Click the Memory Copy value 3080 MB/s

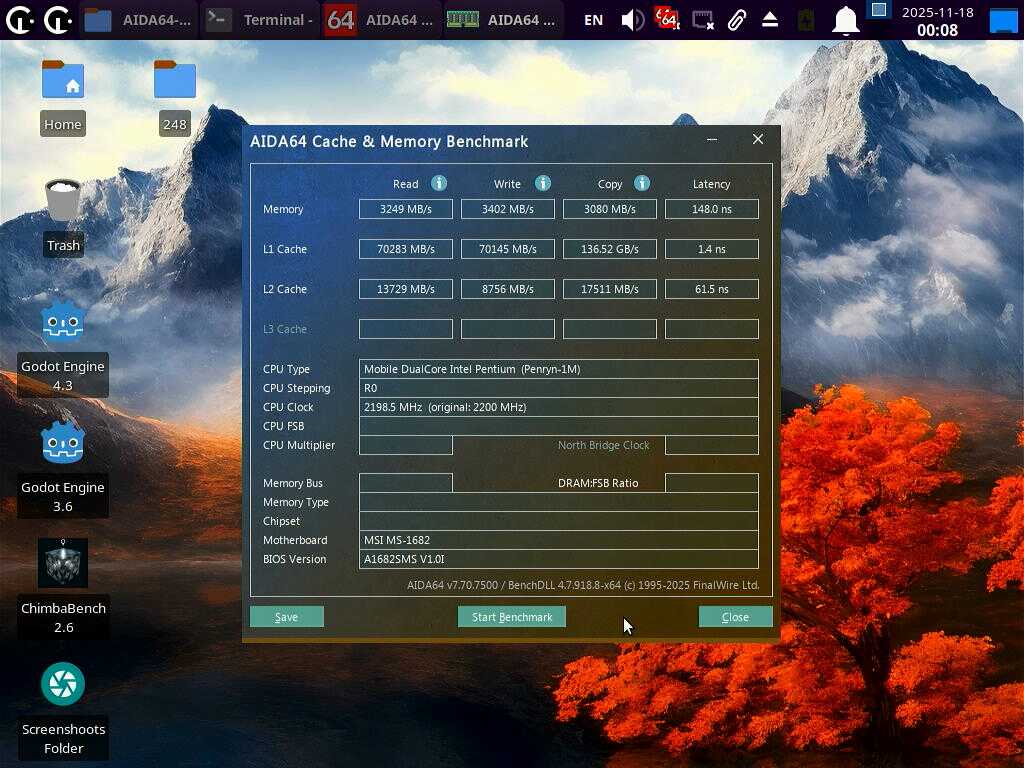[x=609, y=209]
